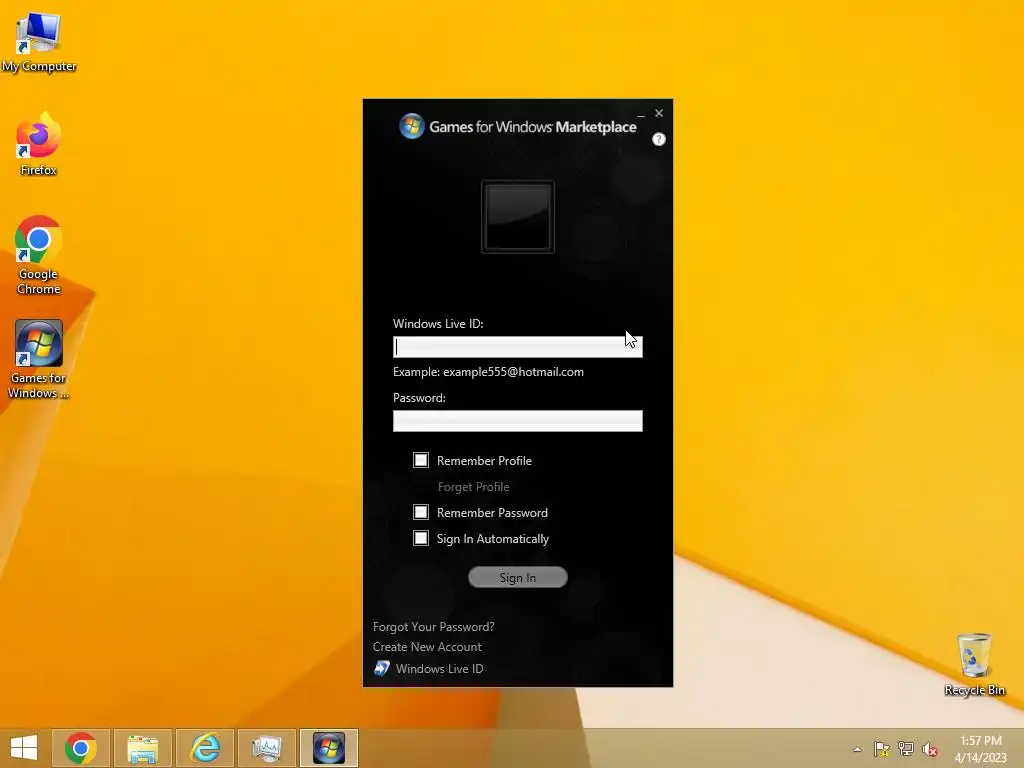Click the muted volume tray icon
Image resolution: width=1024 pixels, height=768 pixels.
pyautogui.click(x=930, y=749)
